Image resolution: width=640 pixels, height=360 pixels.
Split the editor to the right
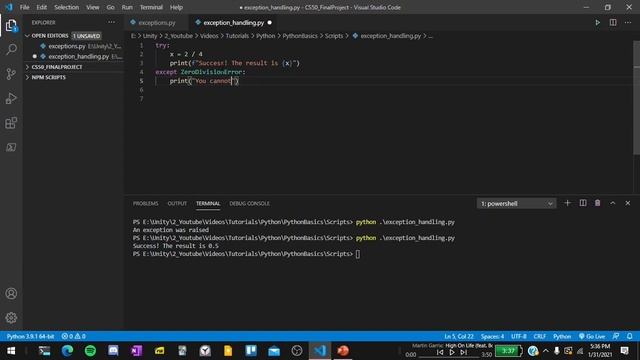tap(613, 22)
